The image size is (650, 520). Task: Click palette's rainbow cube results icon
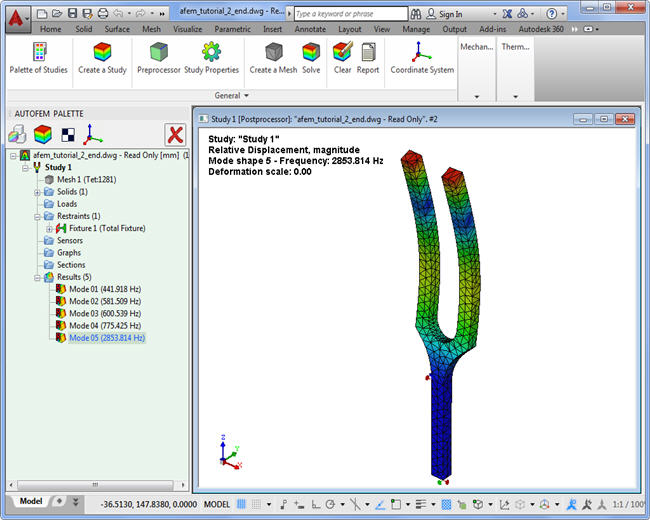pos(43,135)
